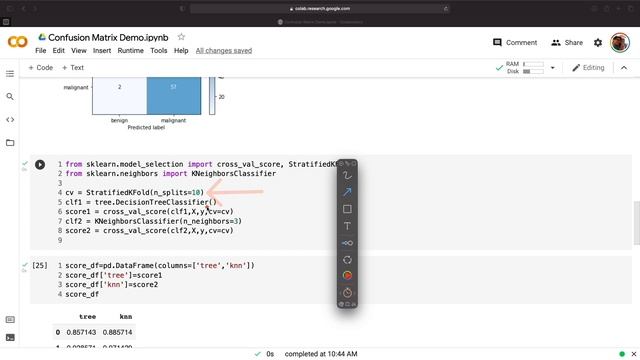Click the 'knn' column header in output
640x360 pixels.
tap(126, 317)
